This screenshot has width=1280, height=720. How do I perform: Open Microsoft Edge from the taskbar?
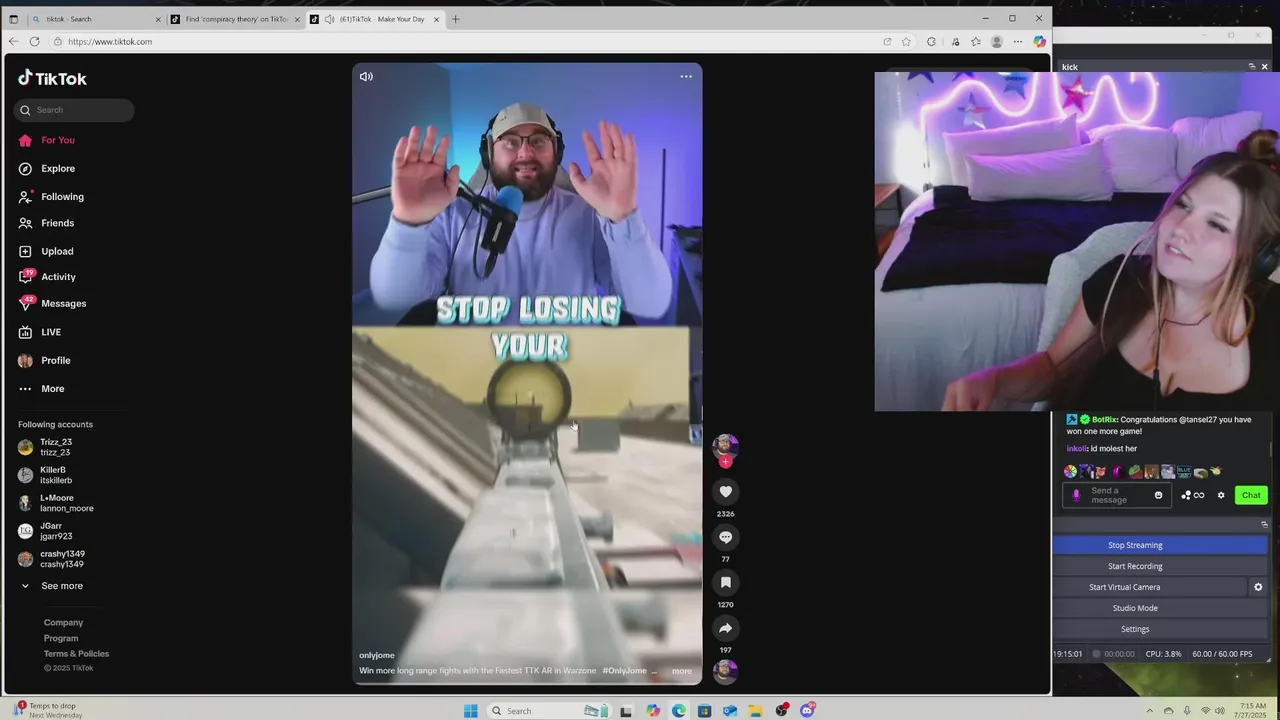pos(679,711)
